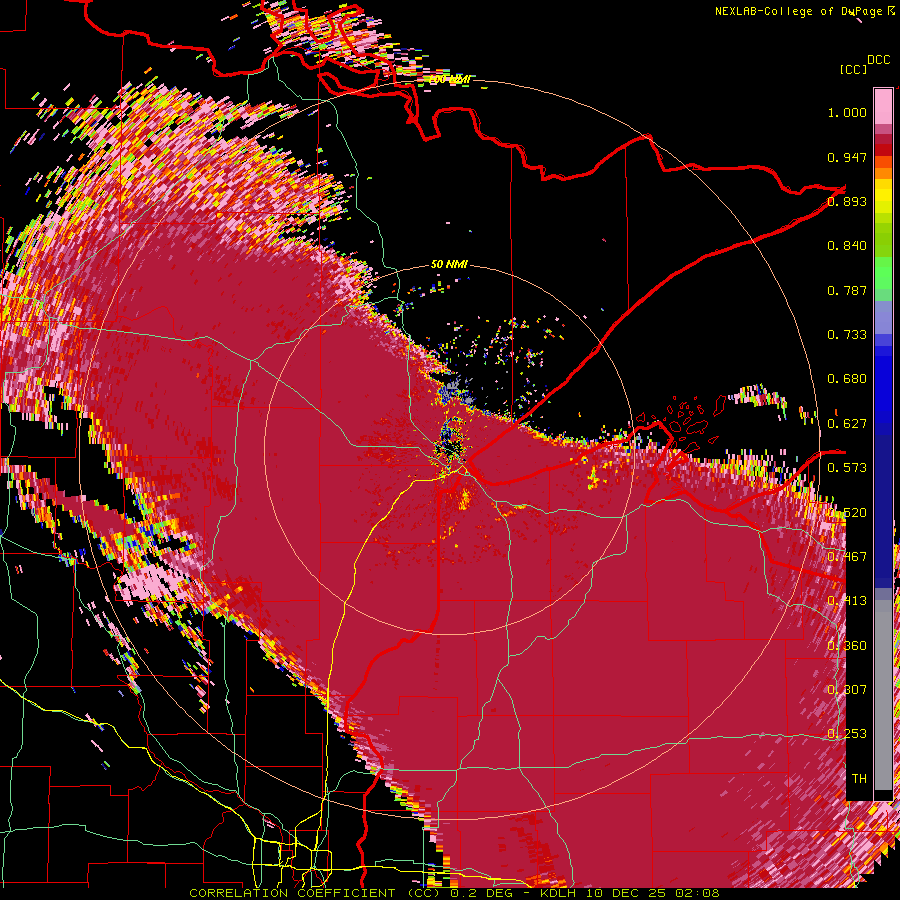The width and height of the screenshot is (900, 900).
Task: Click the 0.467 scale value
Action: [847, 557]
